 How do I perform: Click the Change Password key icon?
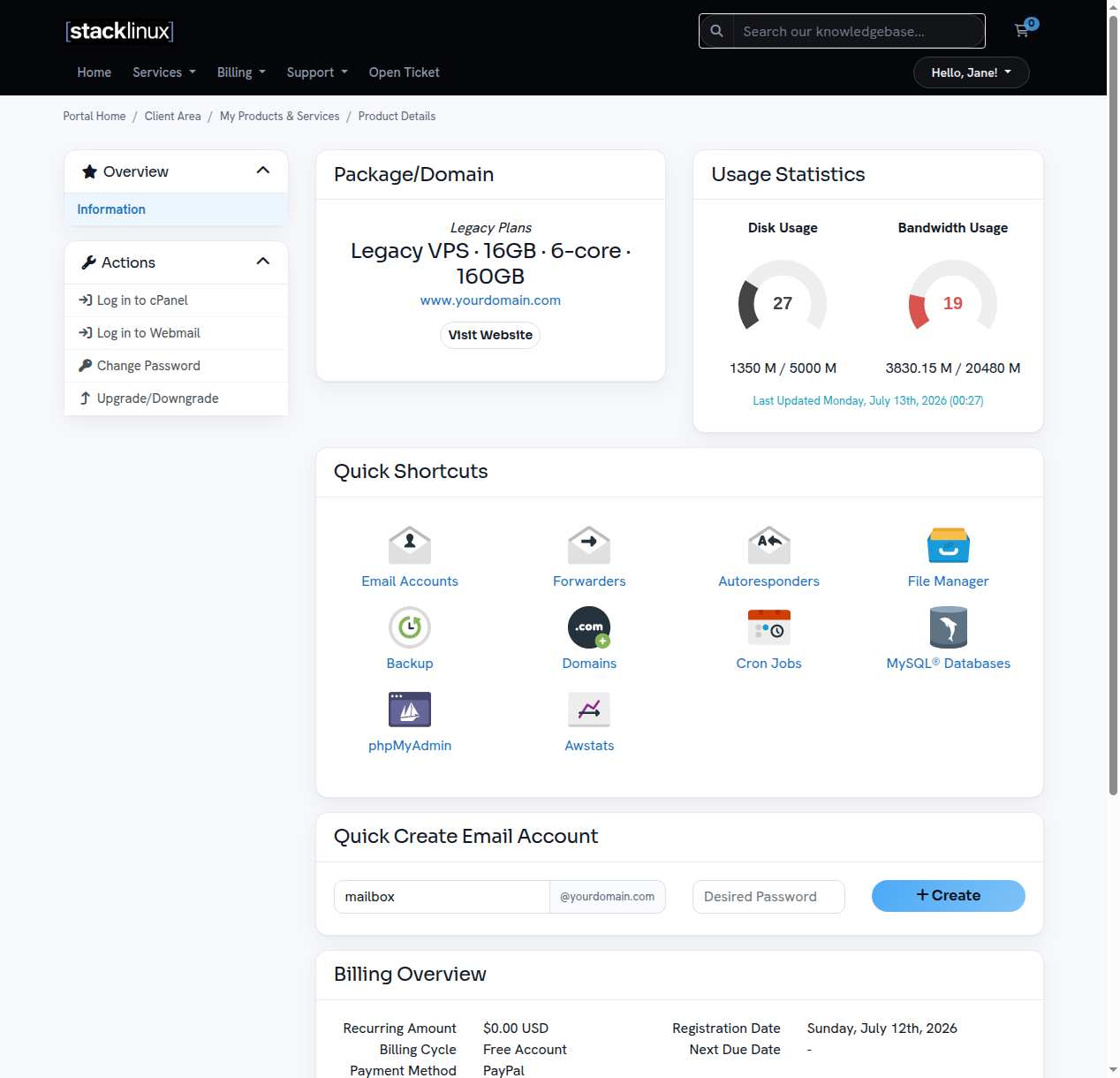click(x=85, y=366)
